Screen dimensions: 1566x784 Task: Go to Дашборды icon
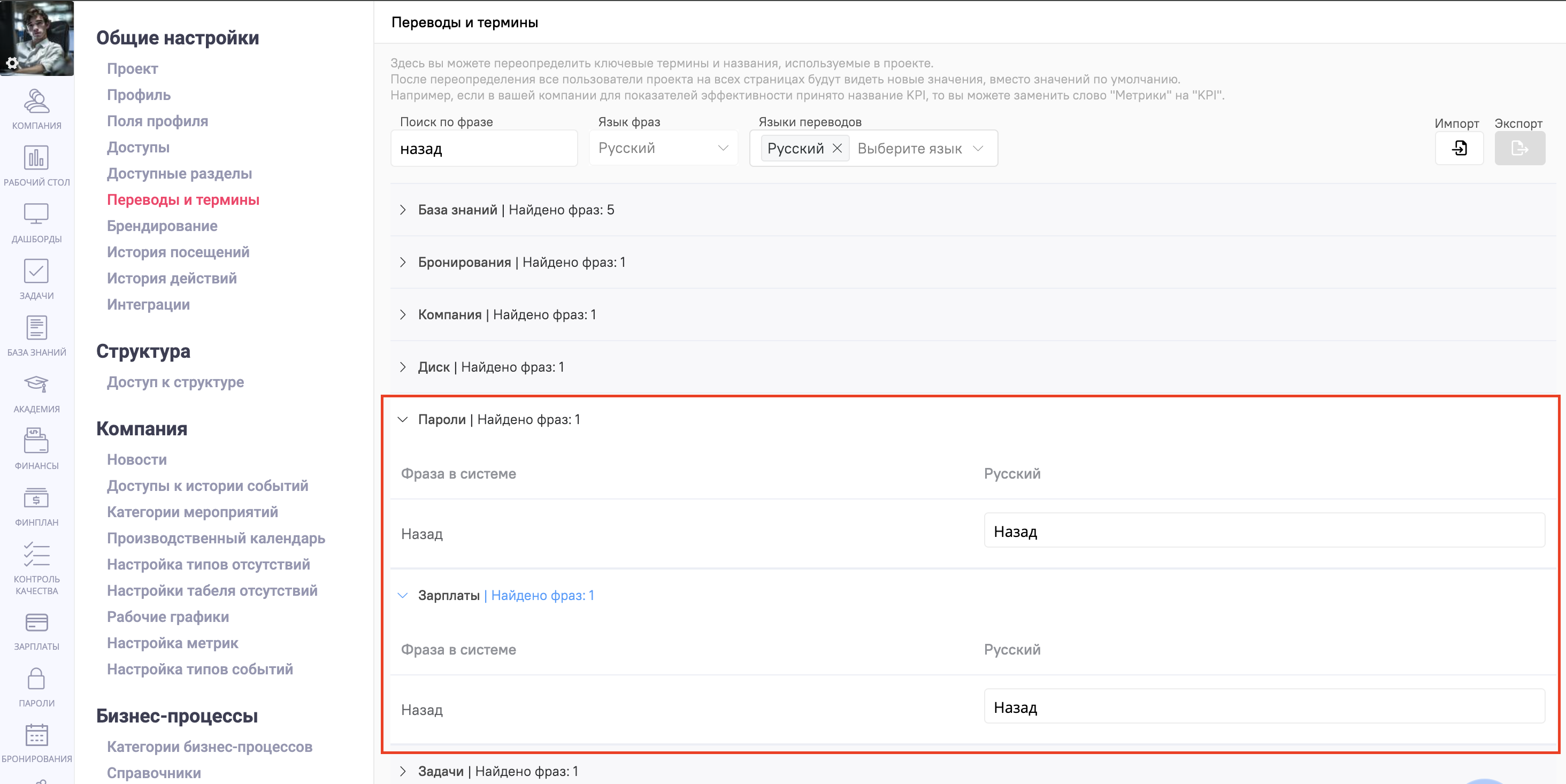tap(36, 215)
